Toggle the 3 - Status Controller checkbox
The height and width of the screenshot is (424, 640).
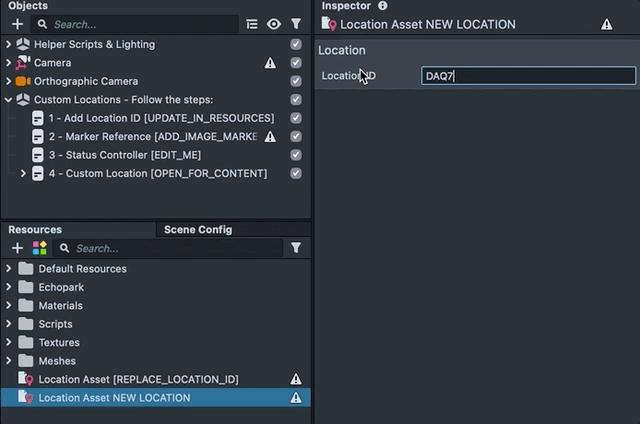(296, 155)
